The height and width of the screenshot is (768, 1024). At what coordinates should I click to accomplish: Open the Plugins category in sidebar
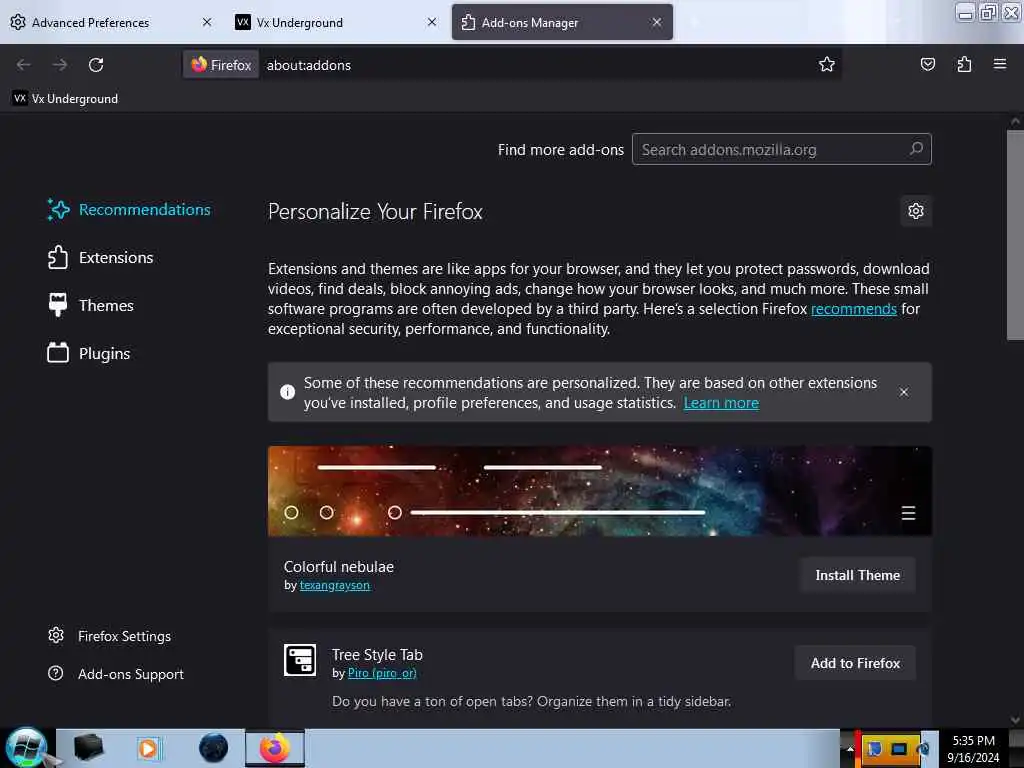(89, 353)
